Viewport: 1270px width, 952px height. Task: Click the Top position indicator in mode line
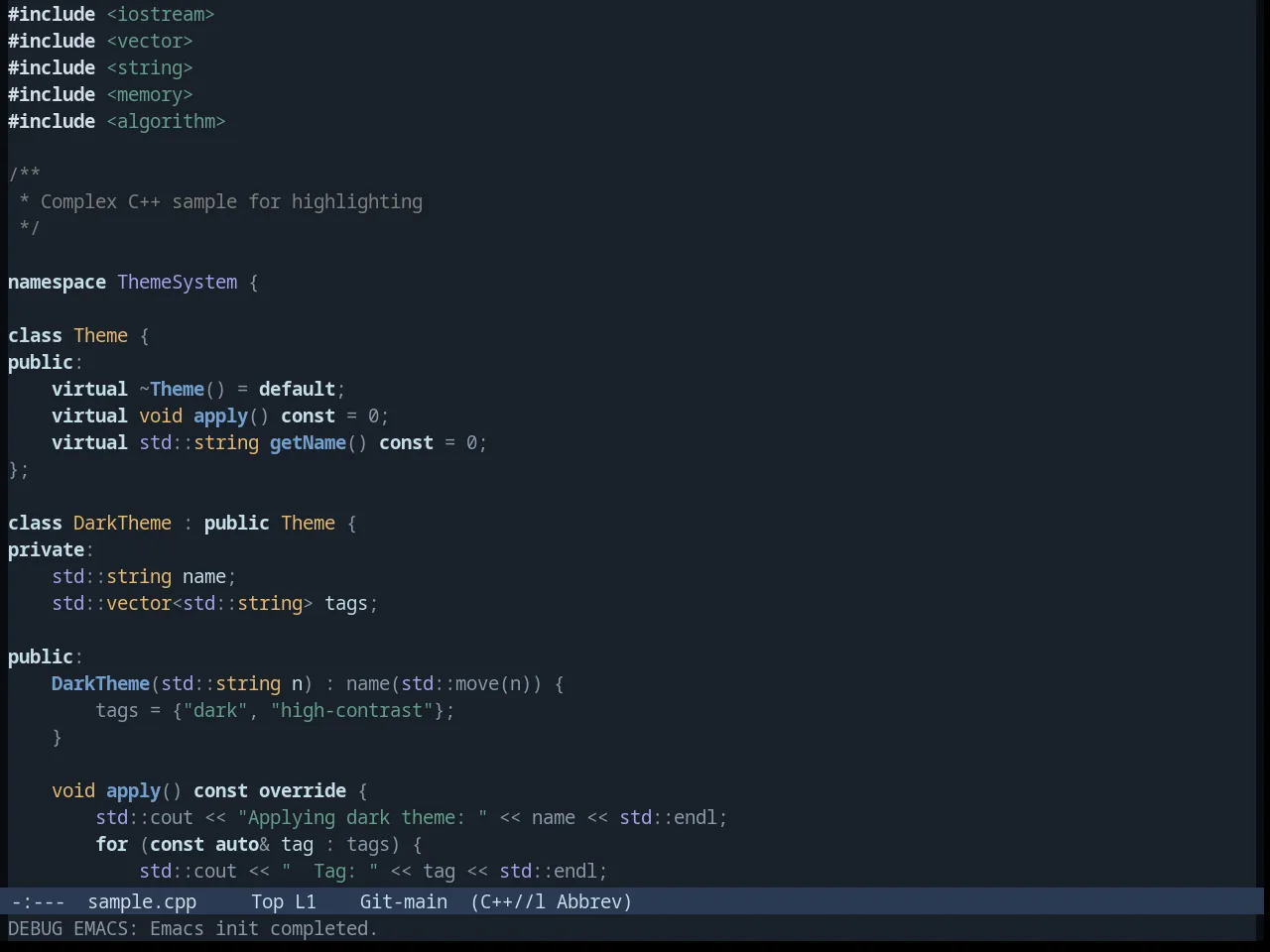point(267,901)
